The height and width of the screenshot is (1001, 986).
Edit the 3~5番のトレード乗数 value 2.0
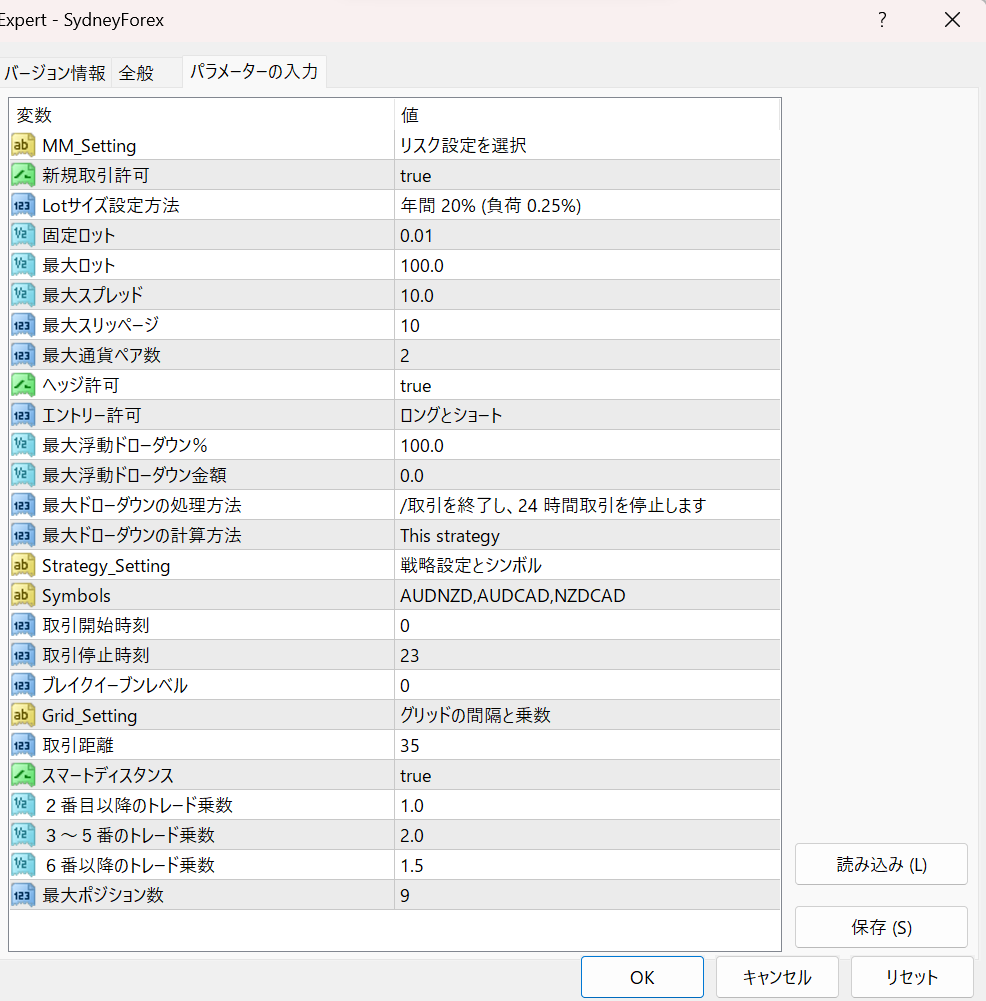587,835
